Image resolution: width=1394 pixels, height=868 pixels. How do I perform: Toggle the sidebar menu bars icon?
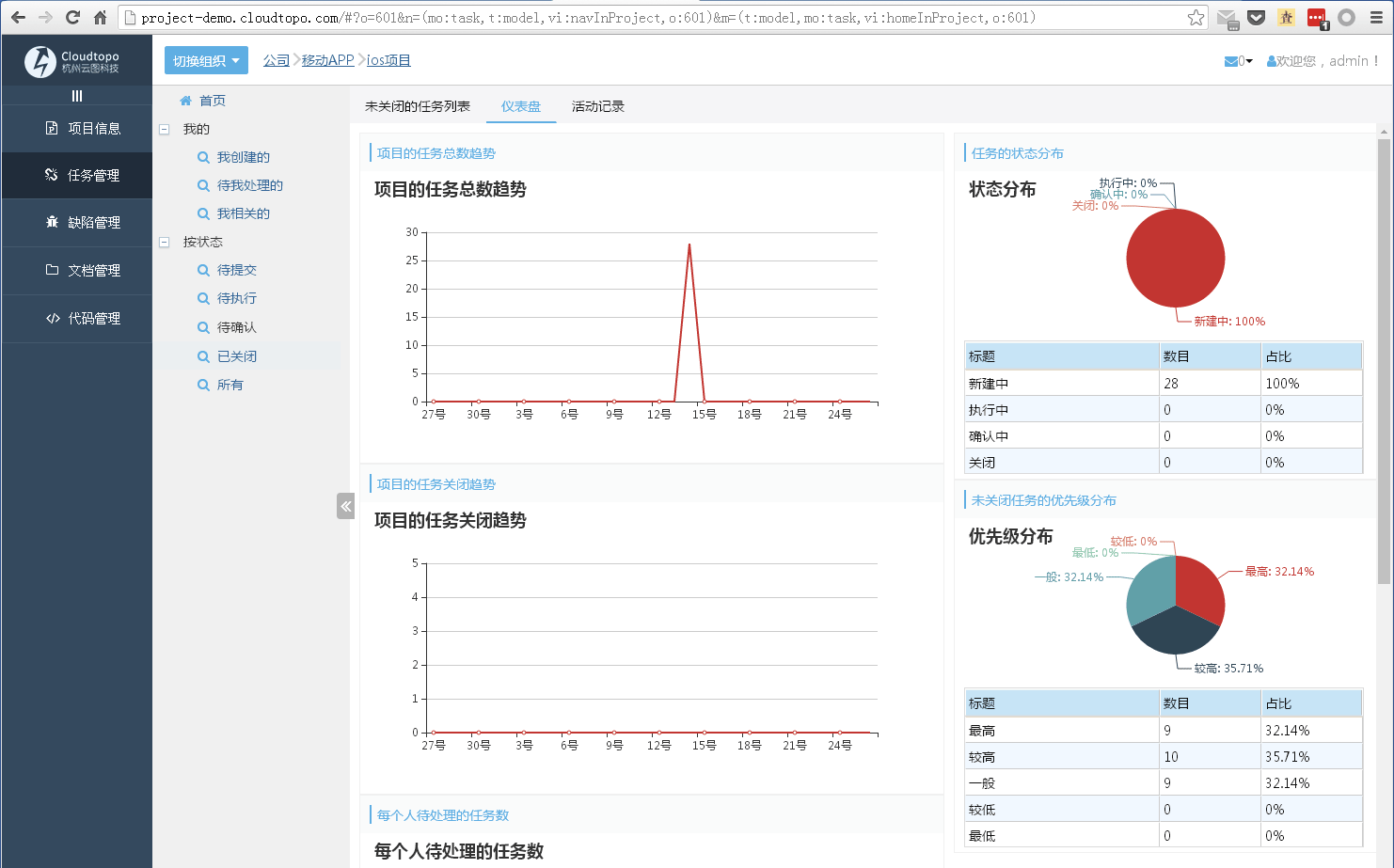pos(77,96)
